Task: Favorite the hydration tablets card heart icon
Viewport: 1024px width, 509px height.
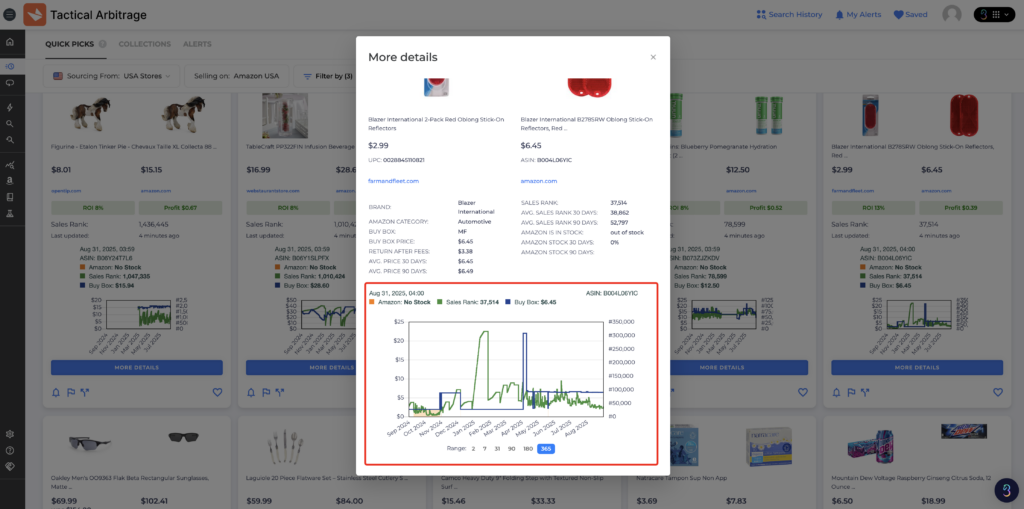Action: tap(803, 392)
